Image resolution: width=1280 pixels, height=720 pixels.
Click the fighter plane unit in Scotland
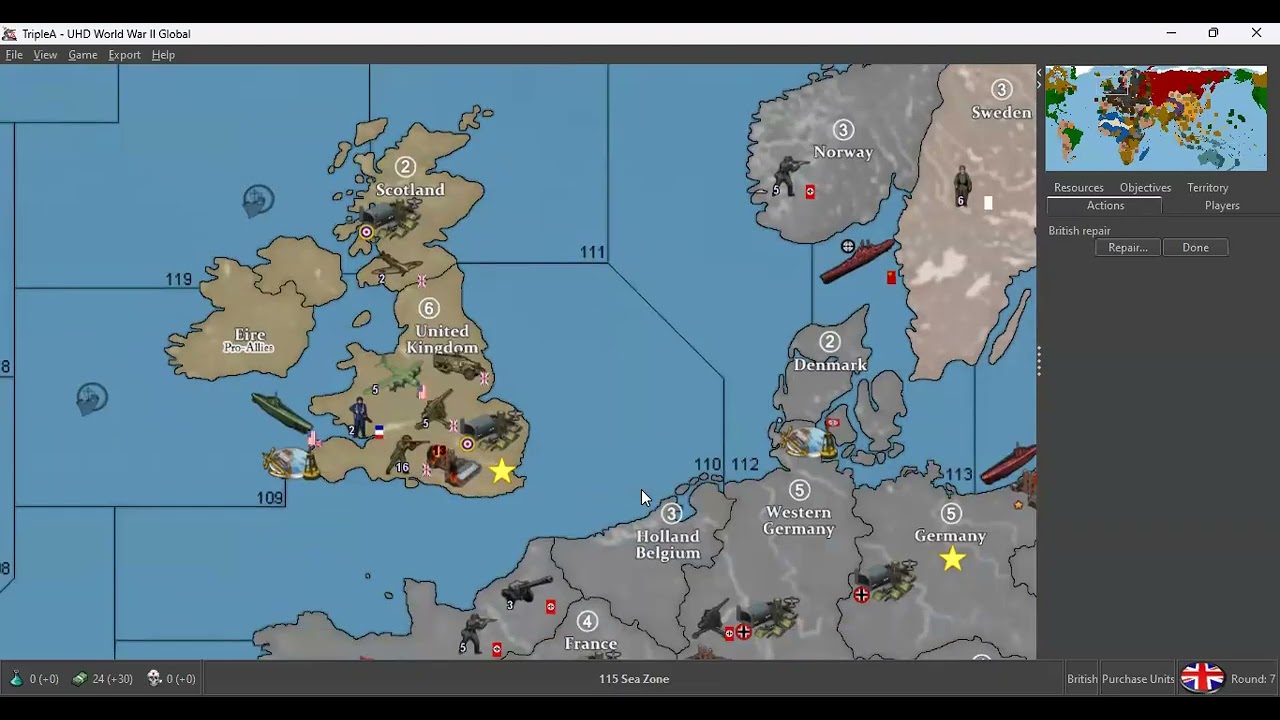pos(398,266)
